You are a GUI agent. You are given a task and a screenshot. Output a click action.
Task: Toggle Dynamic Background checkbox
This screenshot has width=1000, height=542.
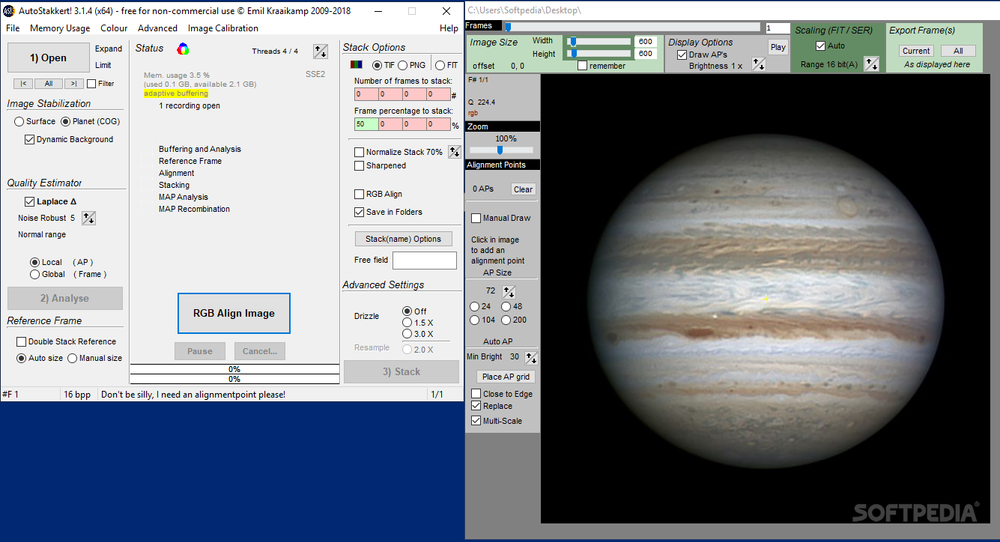(x=29, y=140)
